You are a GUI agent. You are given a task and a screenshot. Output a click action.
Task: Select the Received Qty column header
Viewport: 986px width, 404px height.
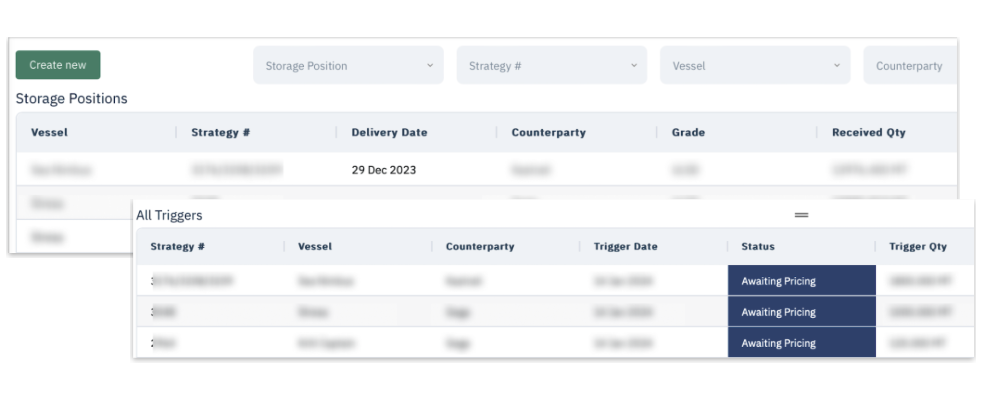[868, 132]
